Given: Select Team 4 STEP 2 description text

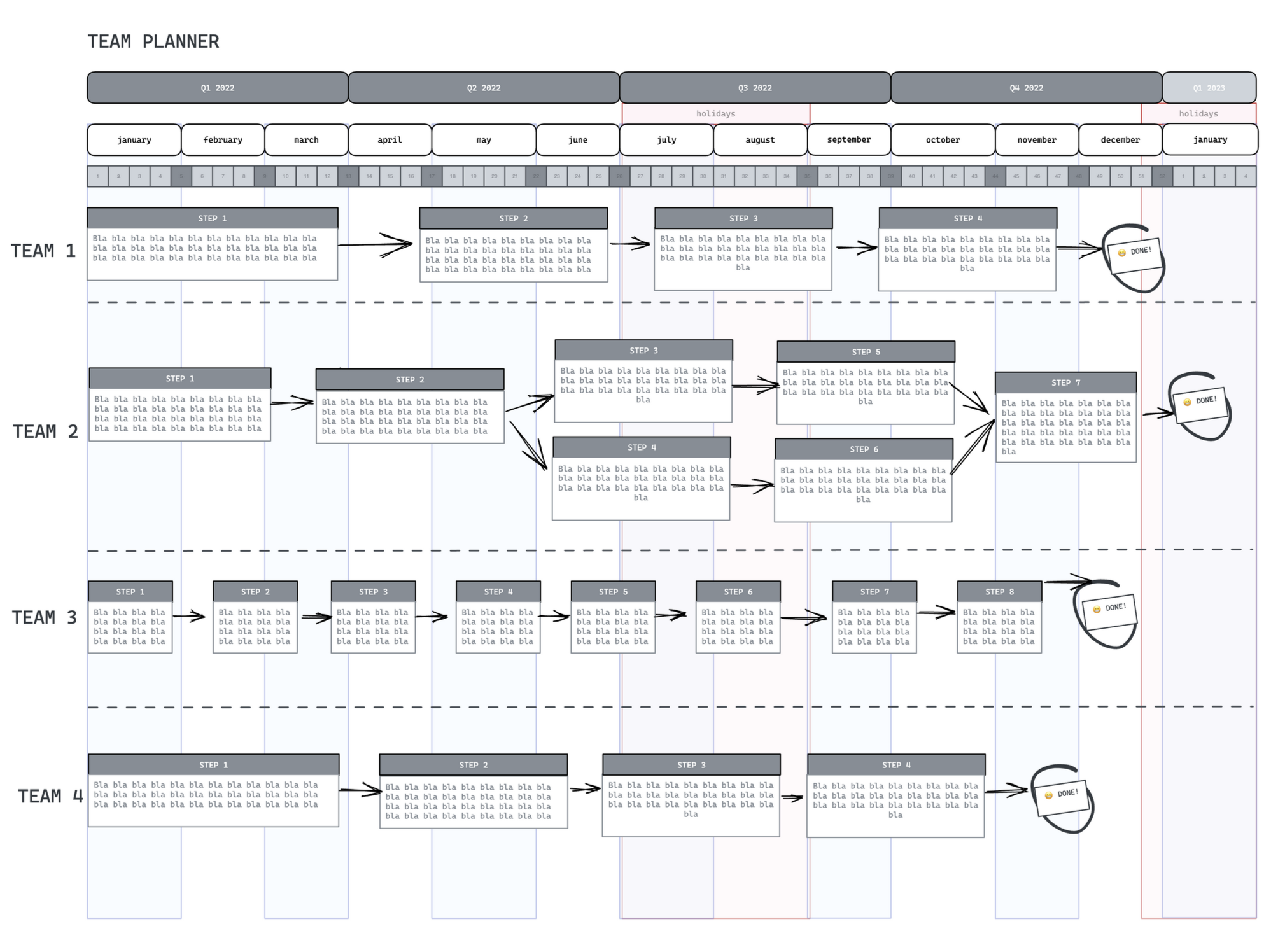Looking at the screenshot, I should [468, 801].
